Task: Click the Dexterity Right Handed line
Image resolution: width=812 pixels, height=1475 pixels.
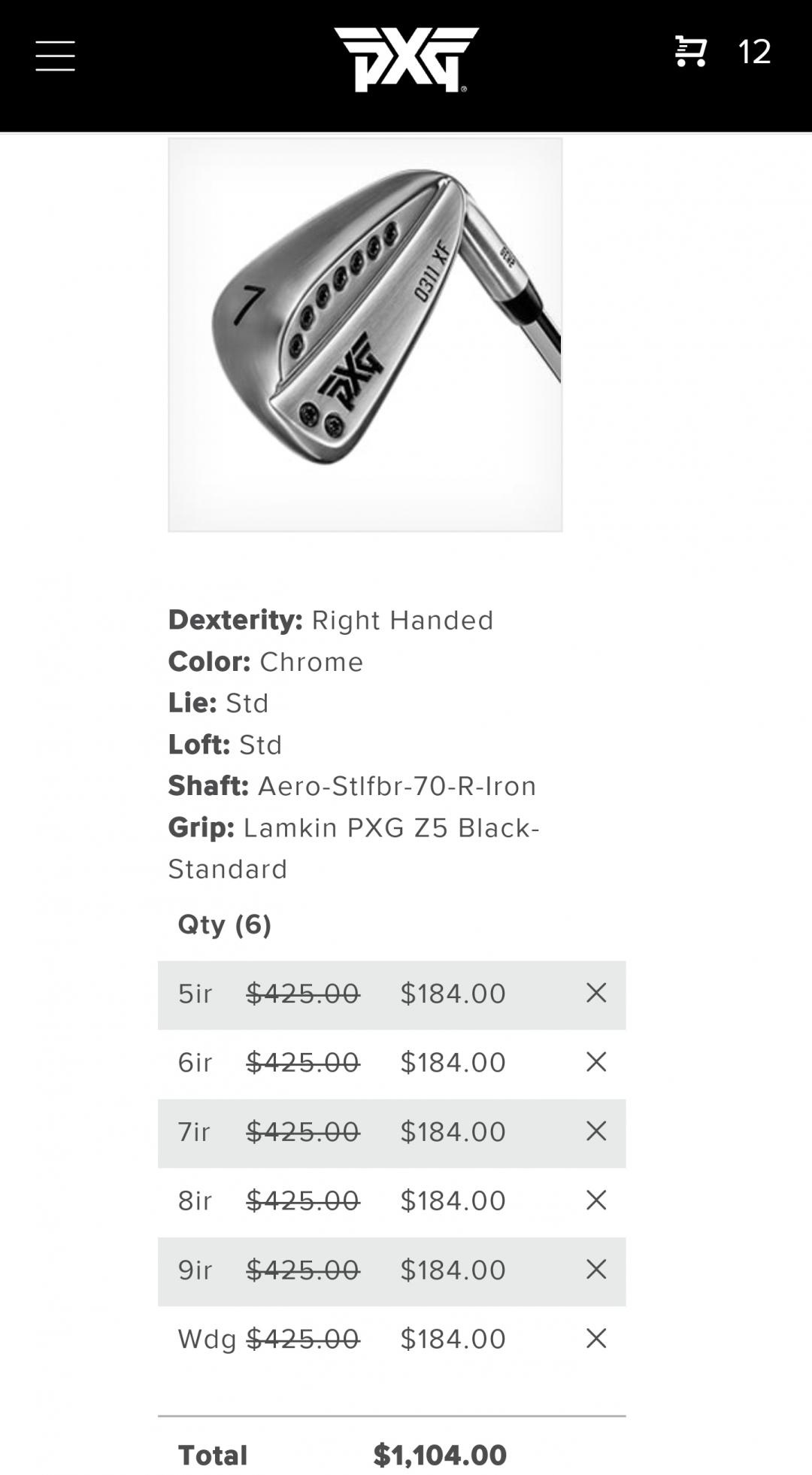Action: (x=331, y=621)
